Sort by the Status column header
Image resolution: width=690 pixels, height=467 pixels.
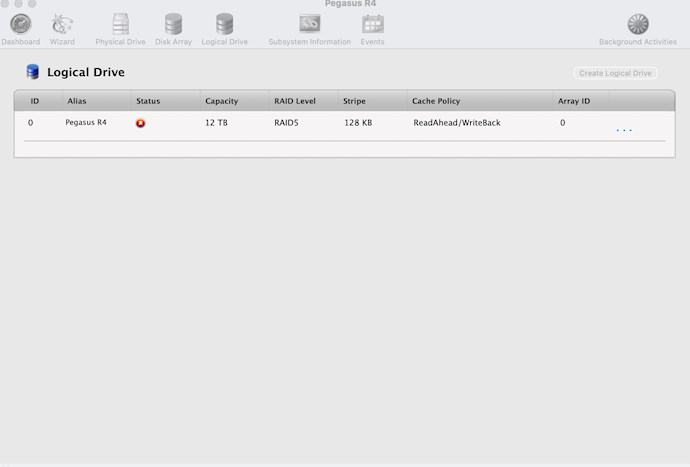148,101
